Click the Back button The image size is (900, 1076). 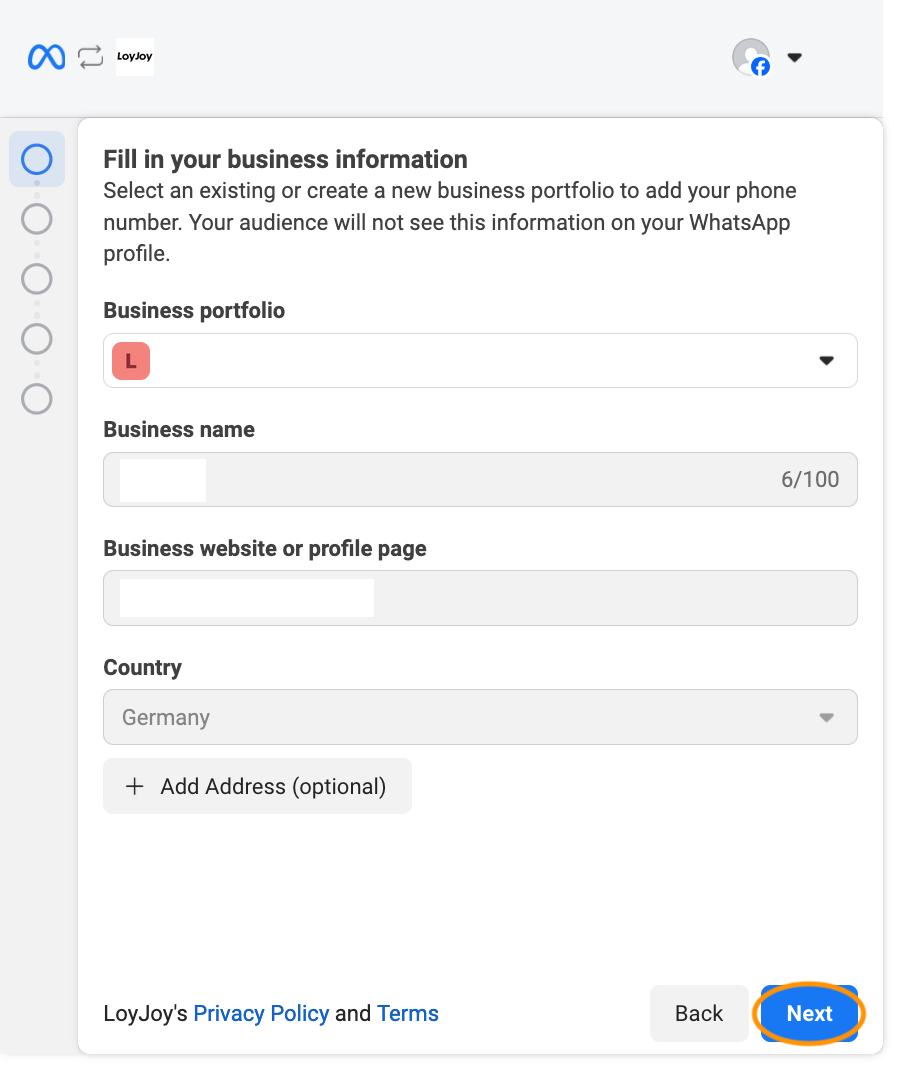pos(699,1013)
